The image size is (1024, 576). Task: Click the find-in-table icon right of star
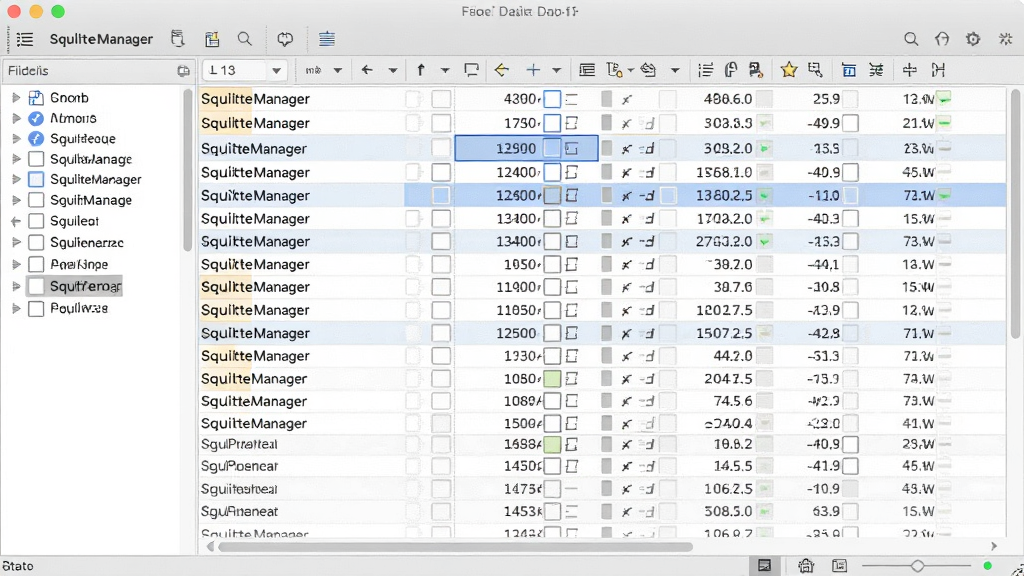coord(815,70)
